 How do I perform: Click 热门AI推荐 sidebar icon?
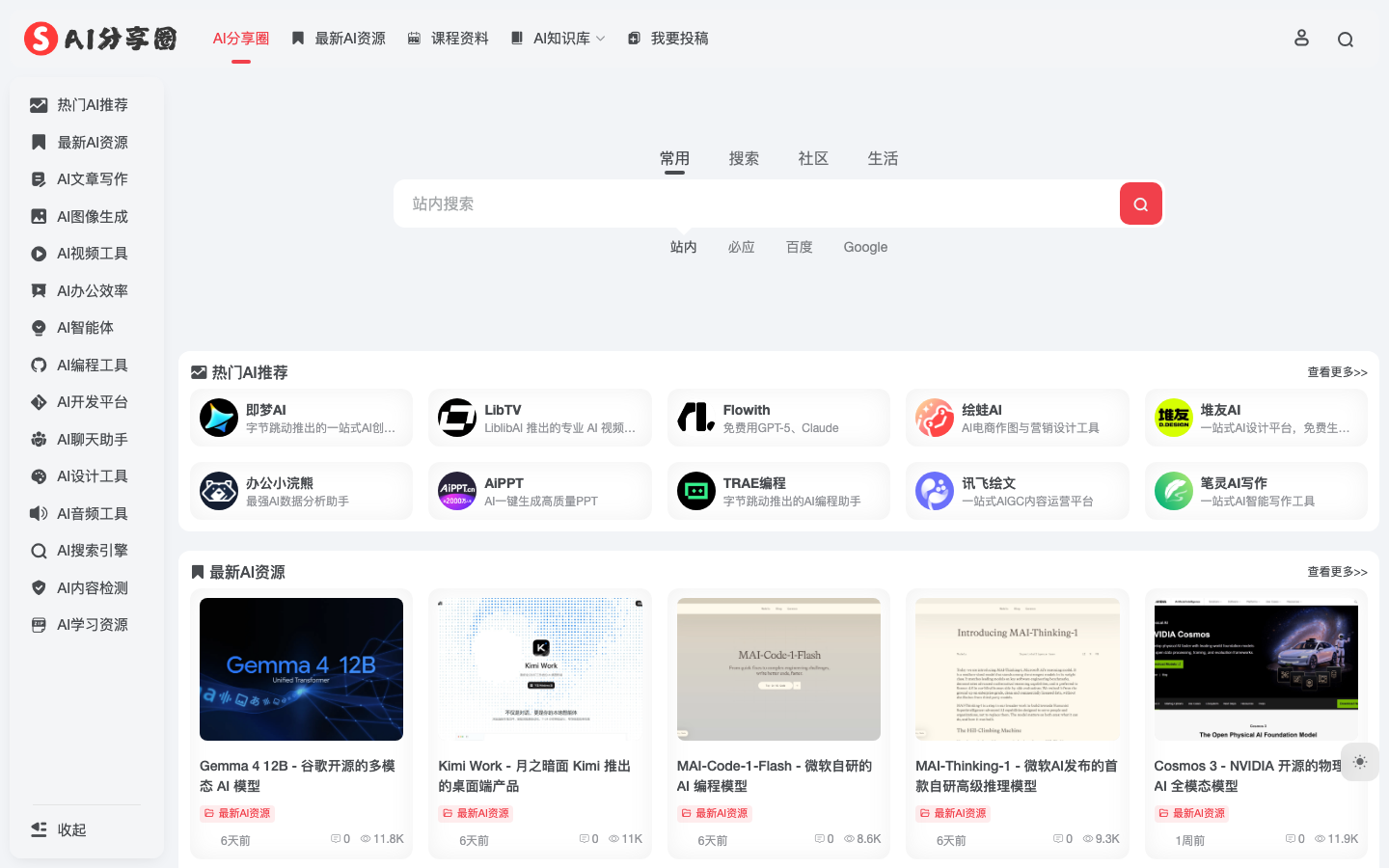coord(39,105)
